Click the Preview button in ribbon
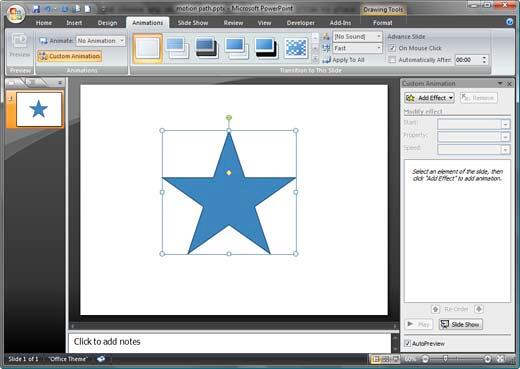 click(x=20, y=46)
